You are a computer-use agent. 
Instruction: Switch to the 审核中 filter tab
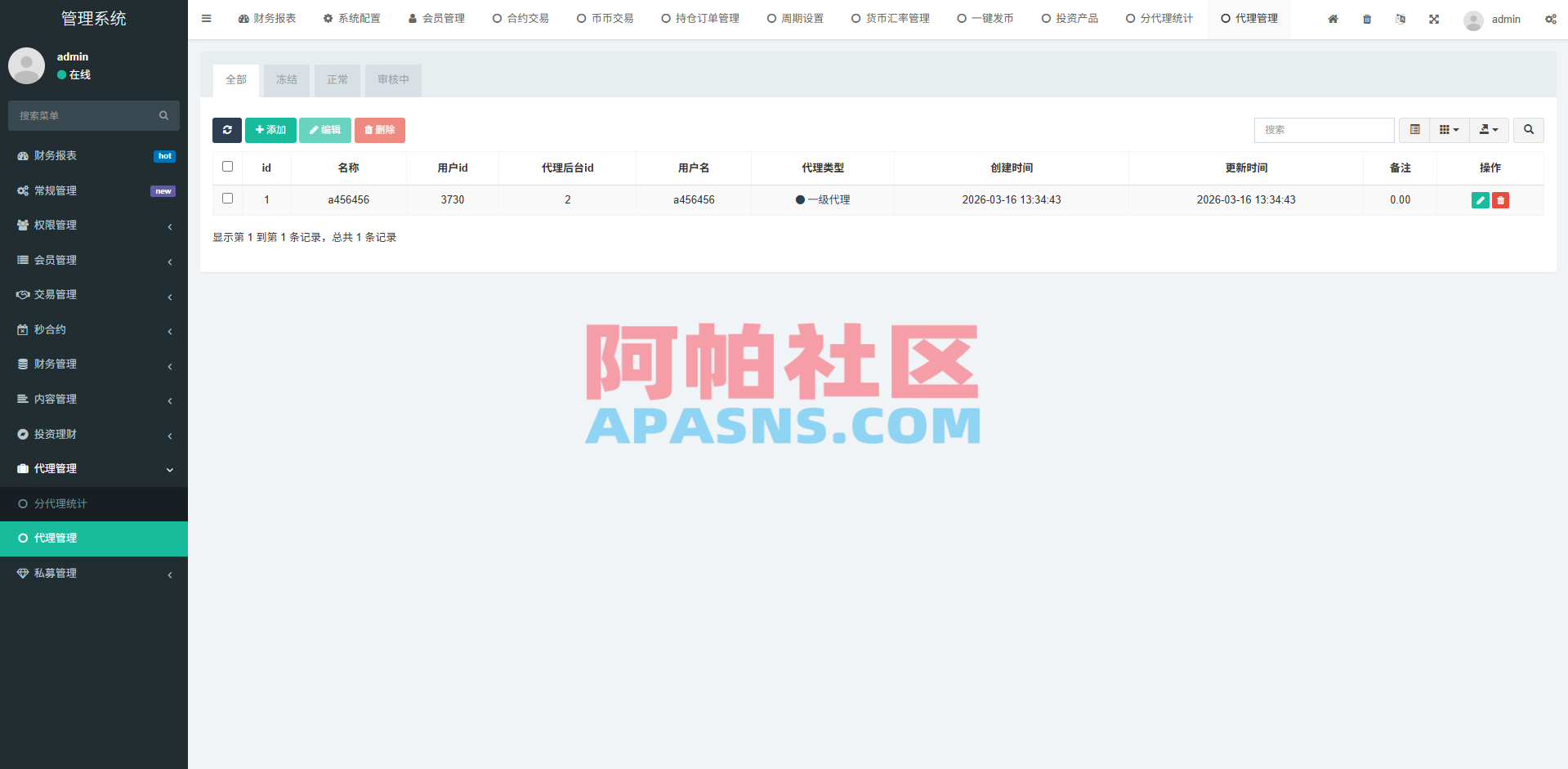click(x=393, y=80)
